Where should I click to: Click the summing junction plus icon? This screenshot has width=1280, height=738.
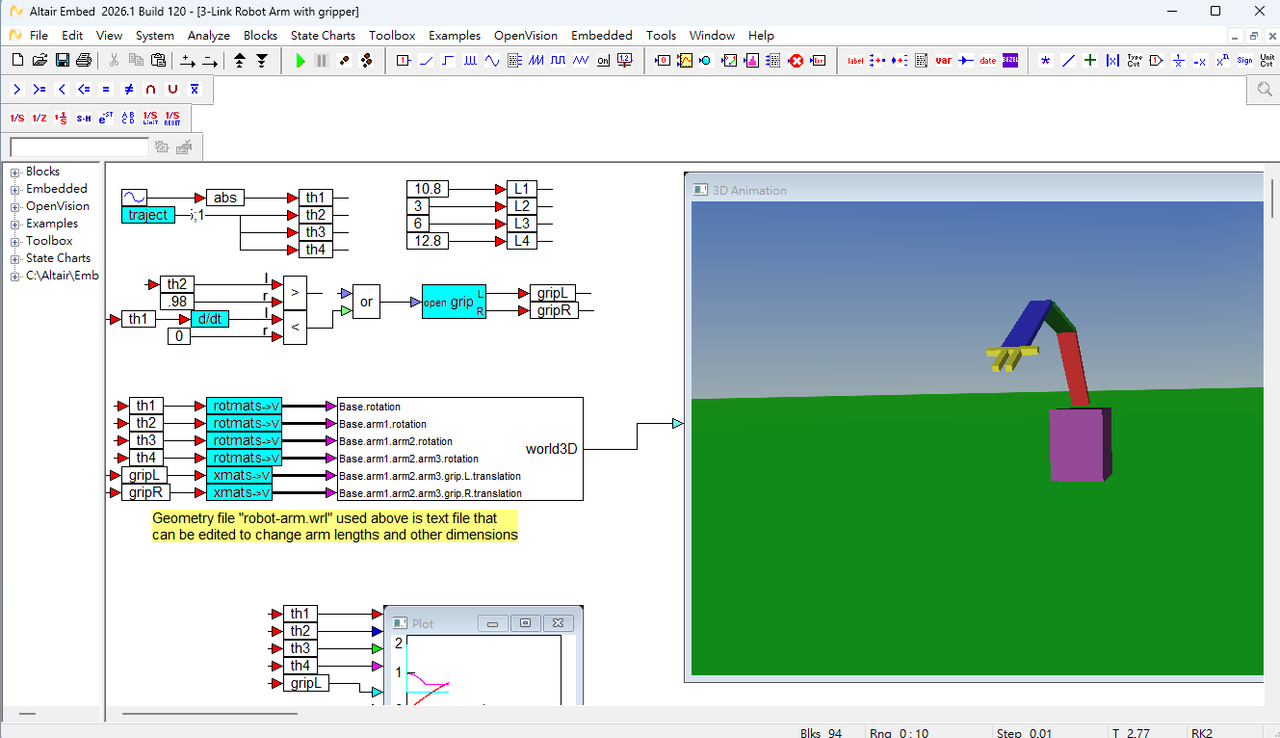tap(1090, 61)
